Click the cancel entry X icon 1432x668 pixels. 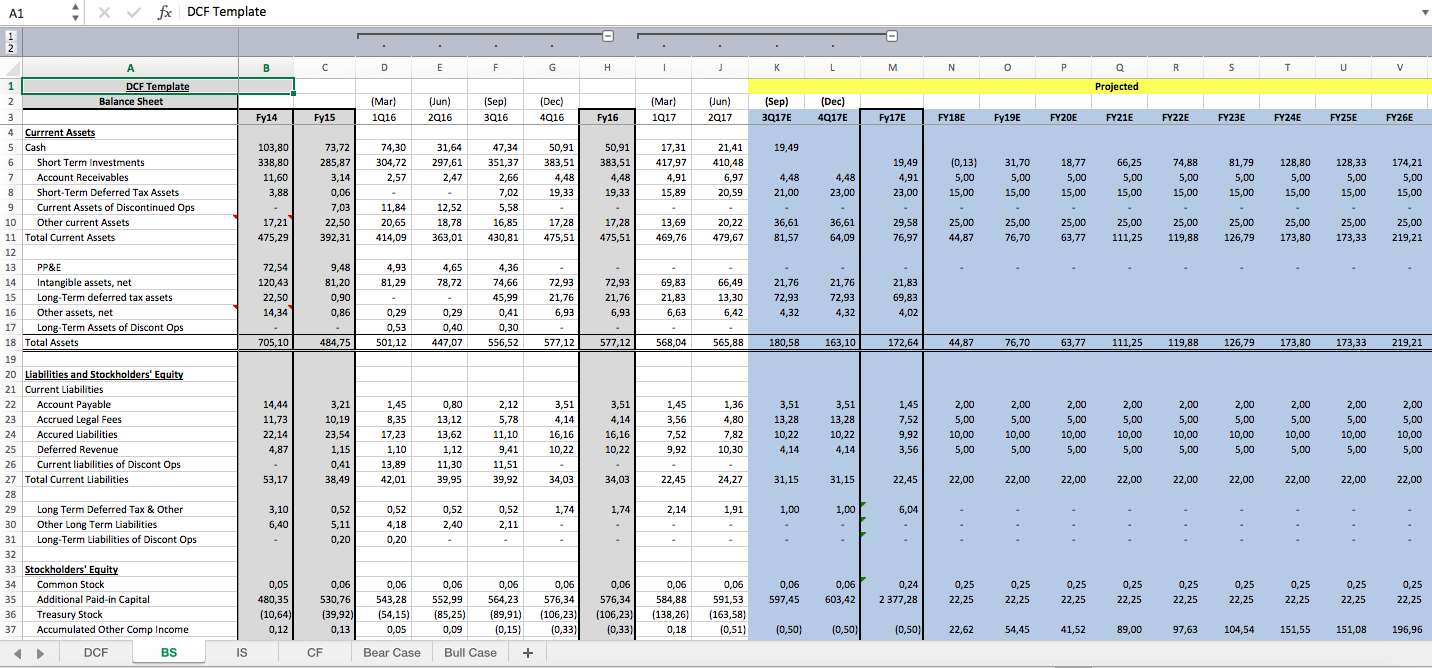coord(105,12)
